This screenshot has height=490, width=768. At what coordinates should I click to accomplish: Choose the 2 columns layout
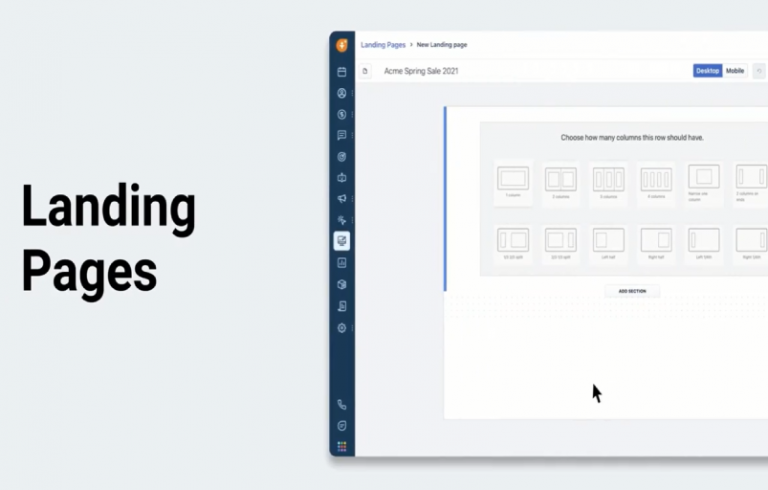pyautogui.click(x=561, y=179)
